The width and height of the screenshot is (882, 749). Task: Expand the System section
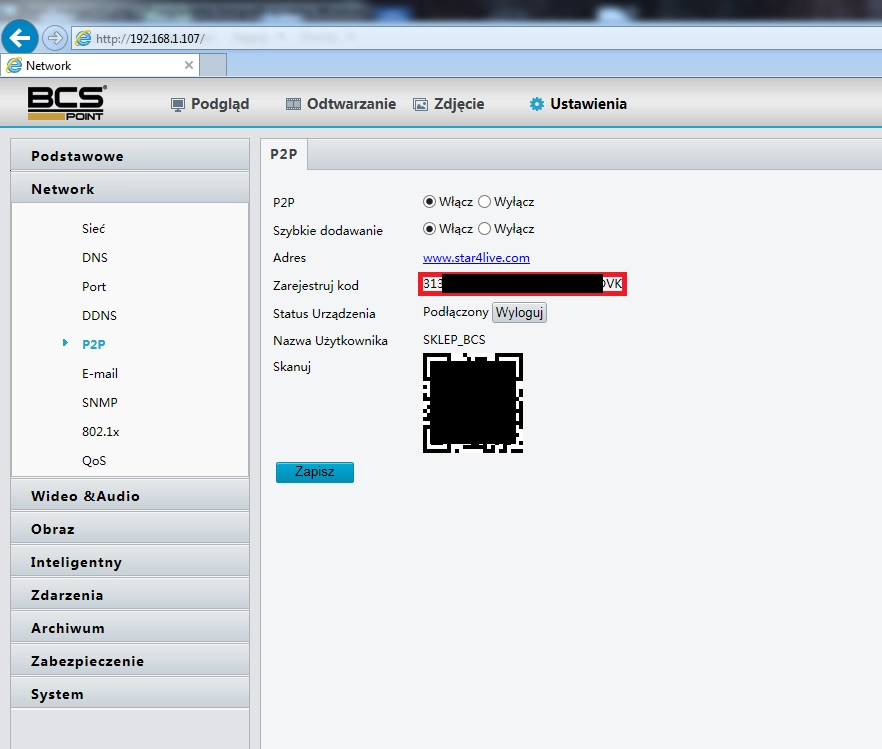130,694
